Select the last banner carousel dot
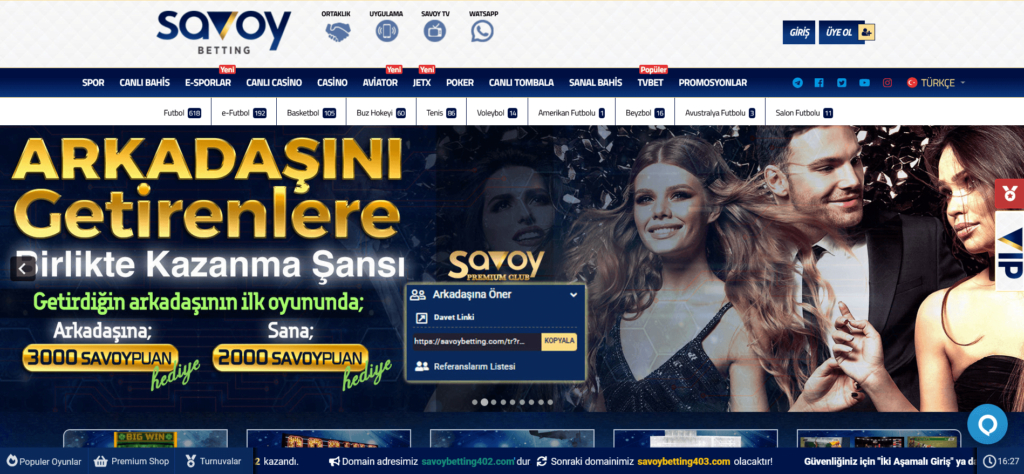This screenshot has height=474, width=1024. coord(551,402)
